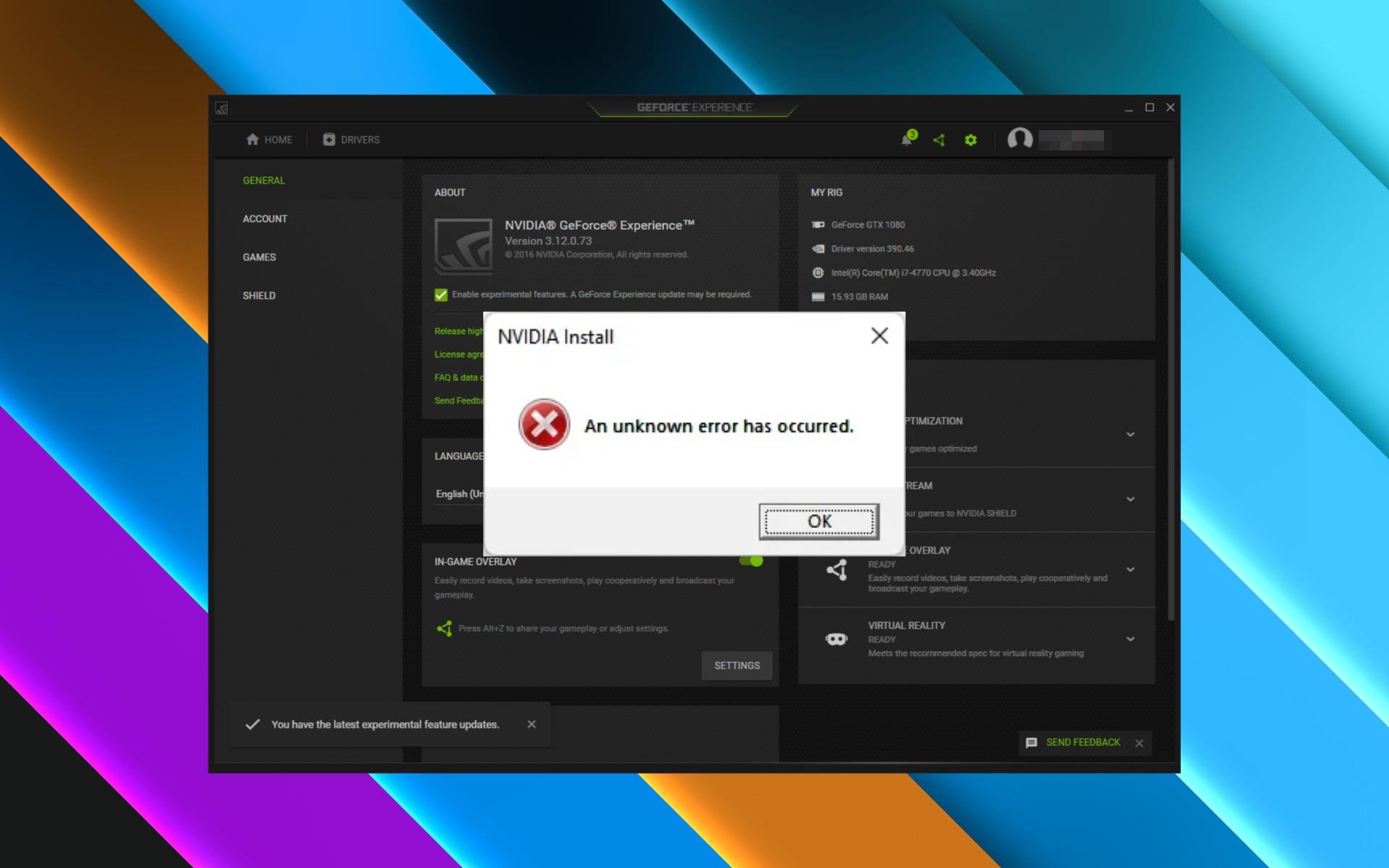Click the Send Feedback button
The height and width of the screenshot is (868, 1389).
point(1082,743)
